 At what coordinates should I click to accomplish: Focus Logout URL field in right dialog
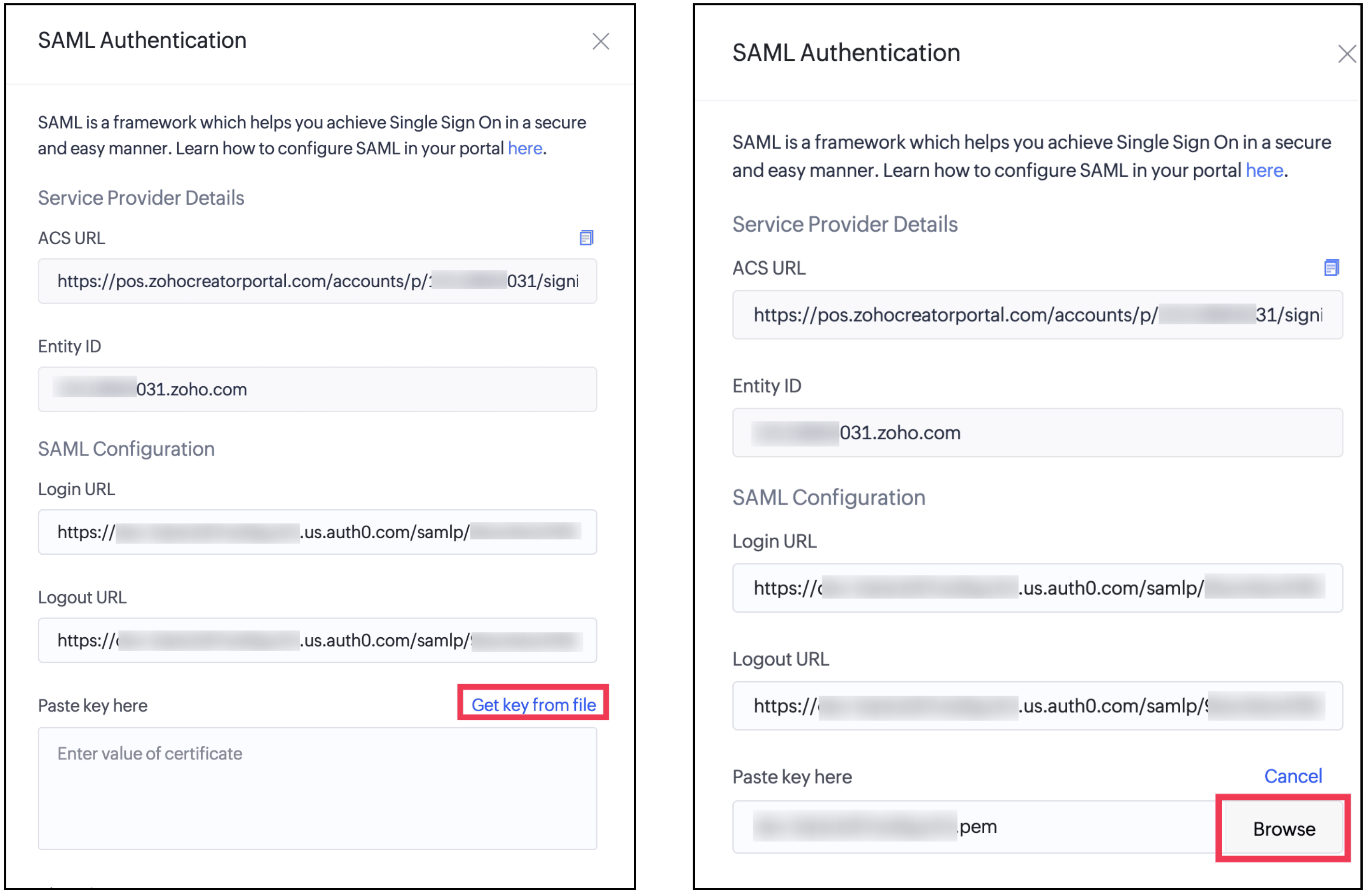(1037, 706)
